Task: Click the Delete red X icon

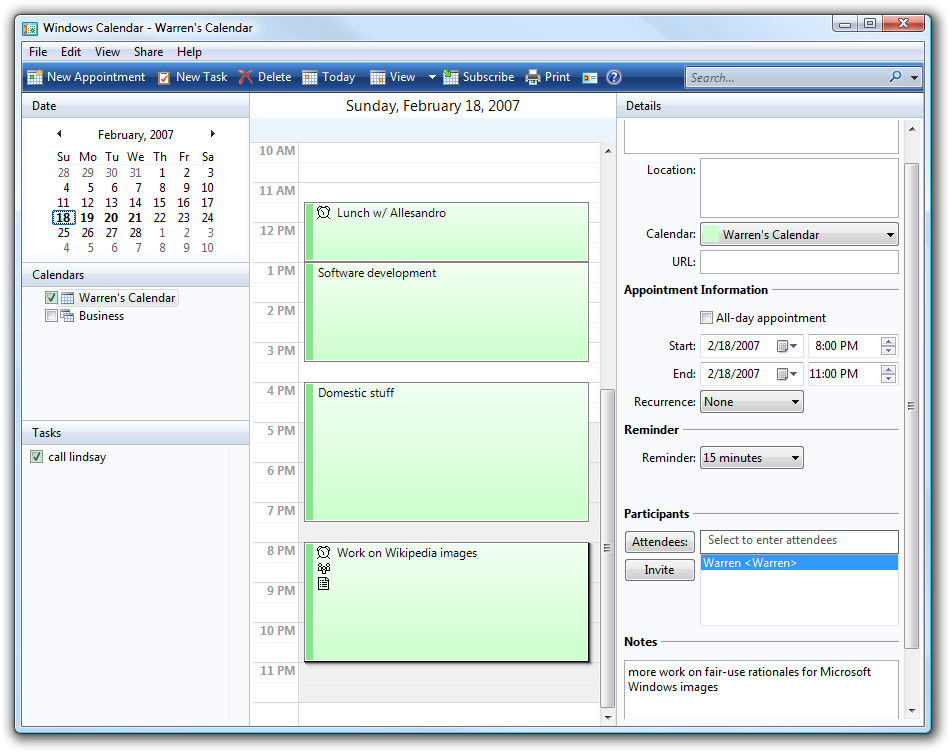Action: [245, 77]
